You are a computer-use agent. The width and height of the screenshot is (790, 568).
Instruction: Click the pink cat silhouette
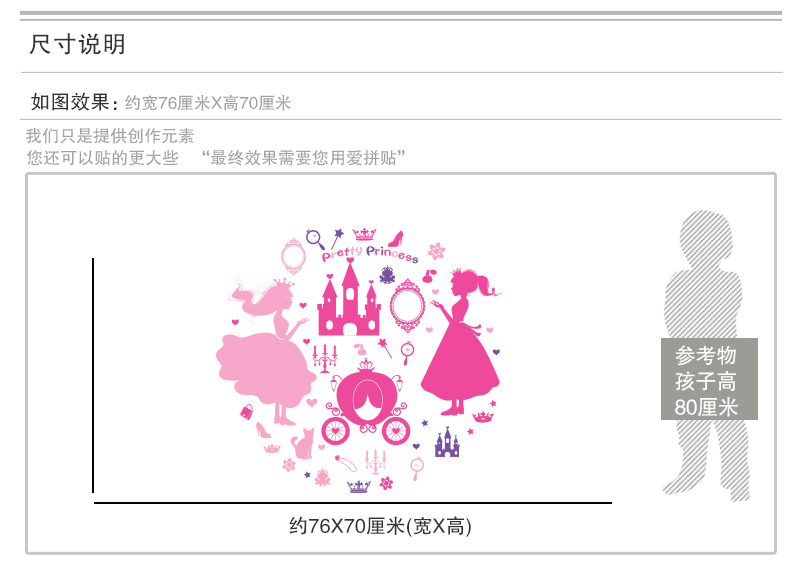tap(303, 444)
